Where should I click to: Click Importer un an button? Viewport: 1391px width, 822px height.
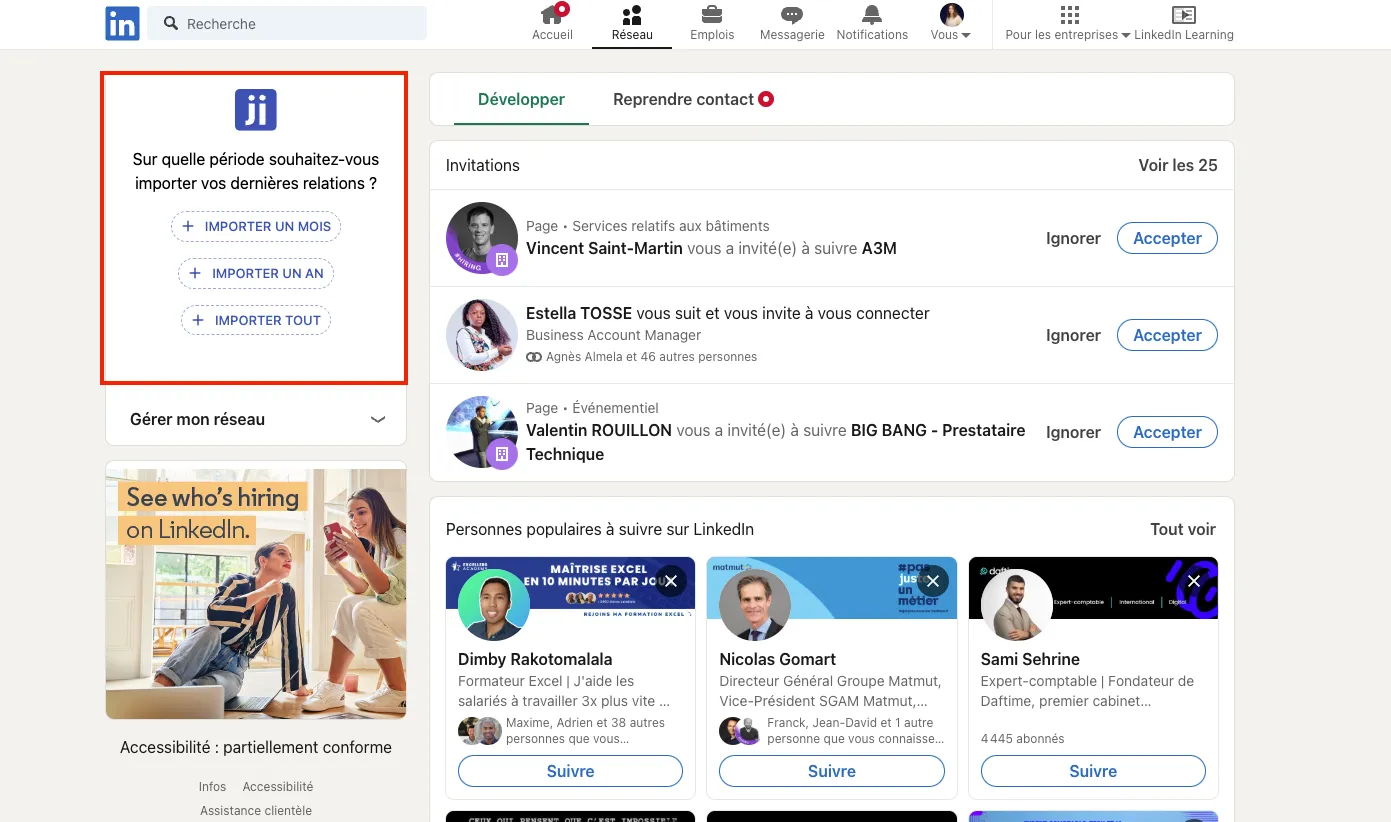click(x=255, y=273)
